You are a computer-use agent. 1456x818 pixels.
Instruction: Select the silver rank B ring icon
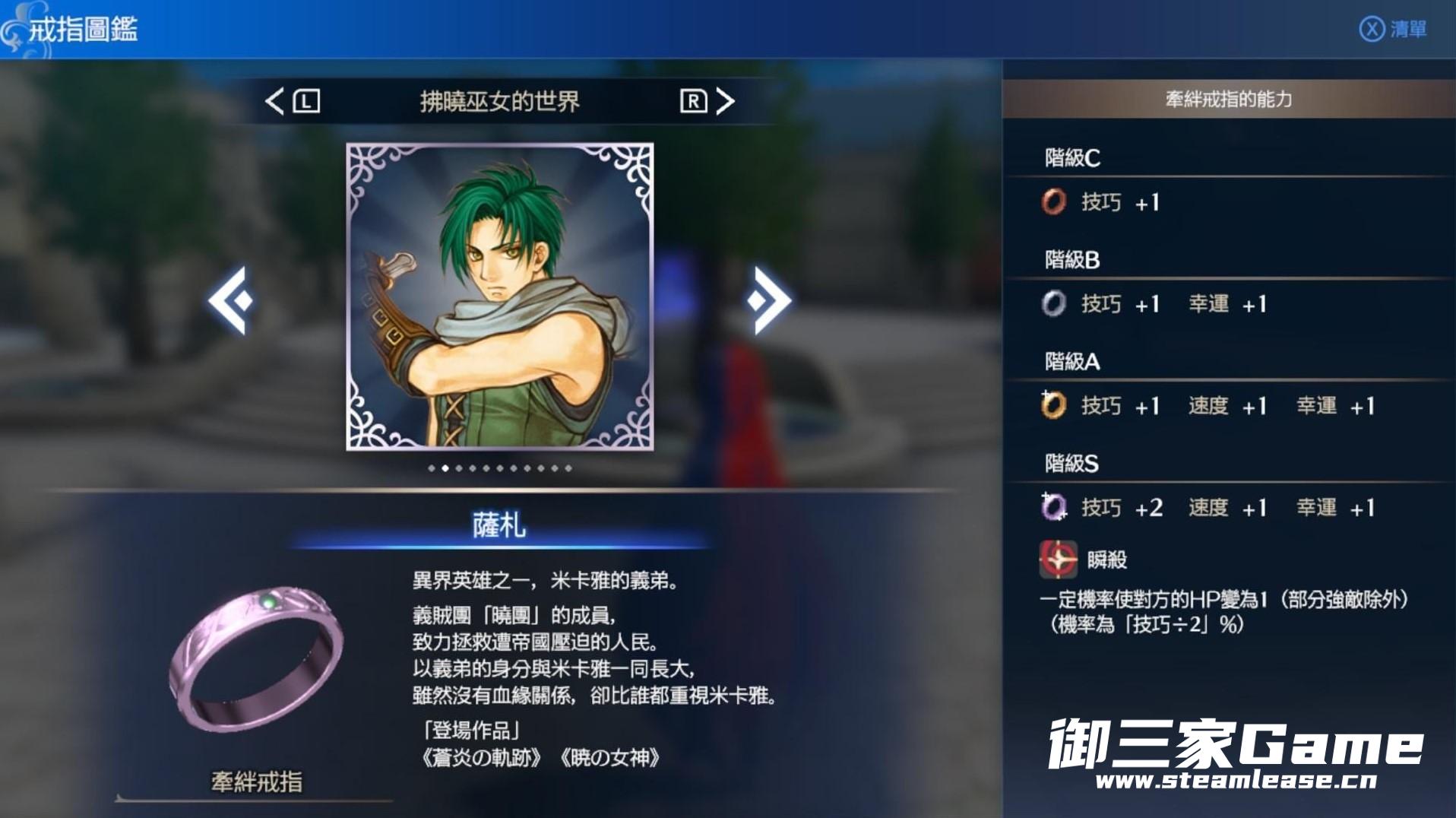coord(1053,304)
